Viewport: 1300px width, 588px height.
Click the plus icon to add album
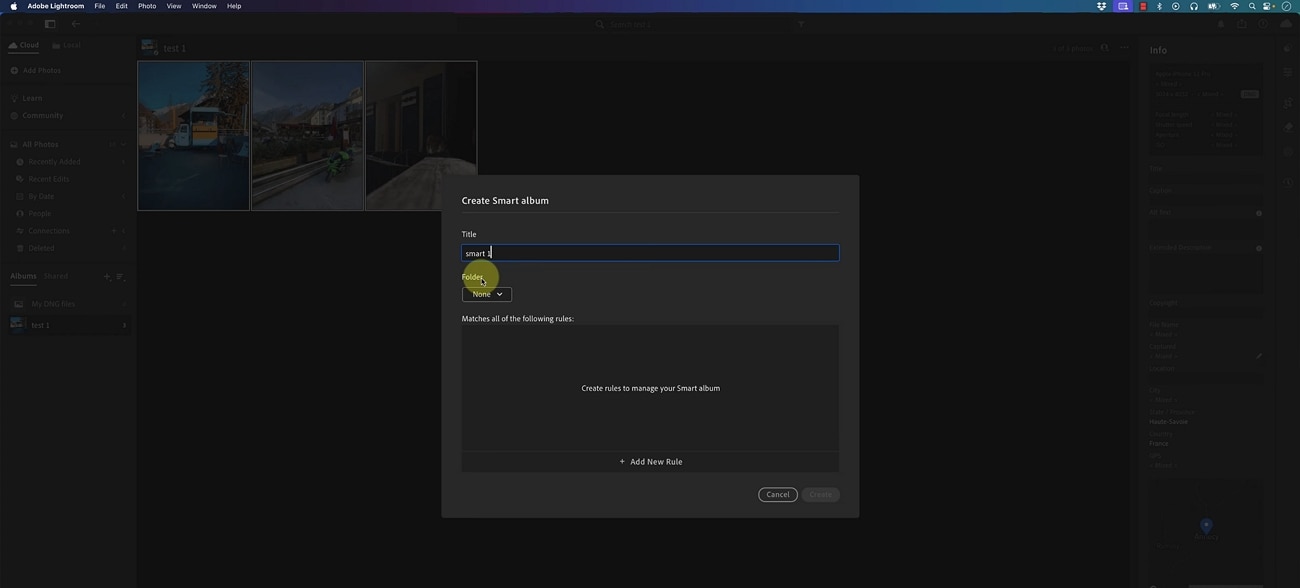(107, 277)
